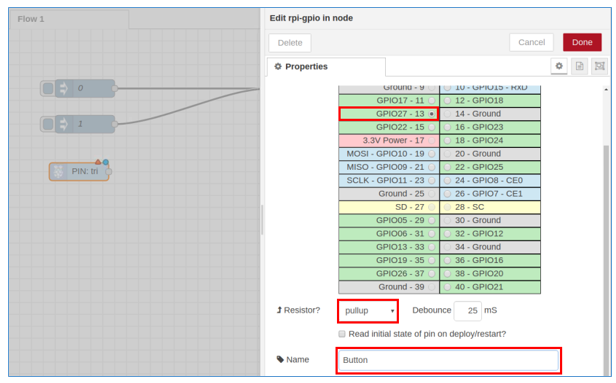This screenshot has width=616, height=383.
Task: Select radio for GPIO06 - 31
Action: [x=432, y=234]
